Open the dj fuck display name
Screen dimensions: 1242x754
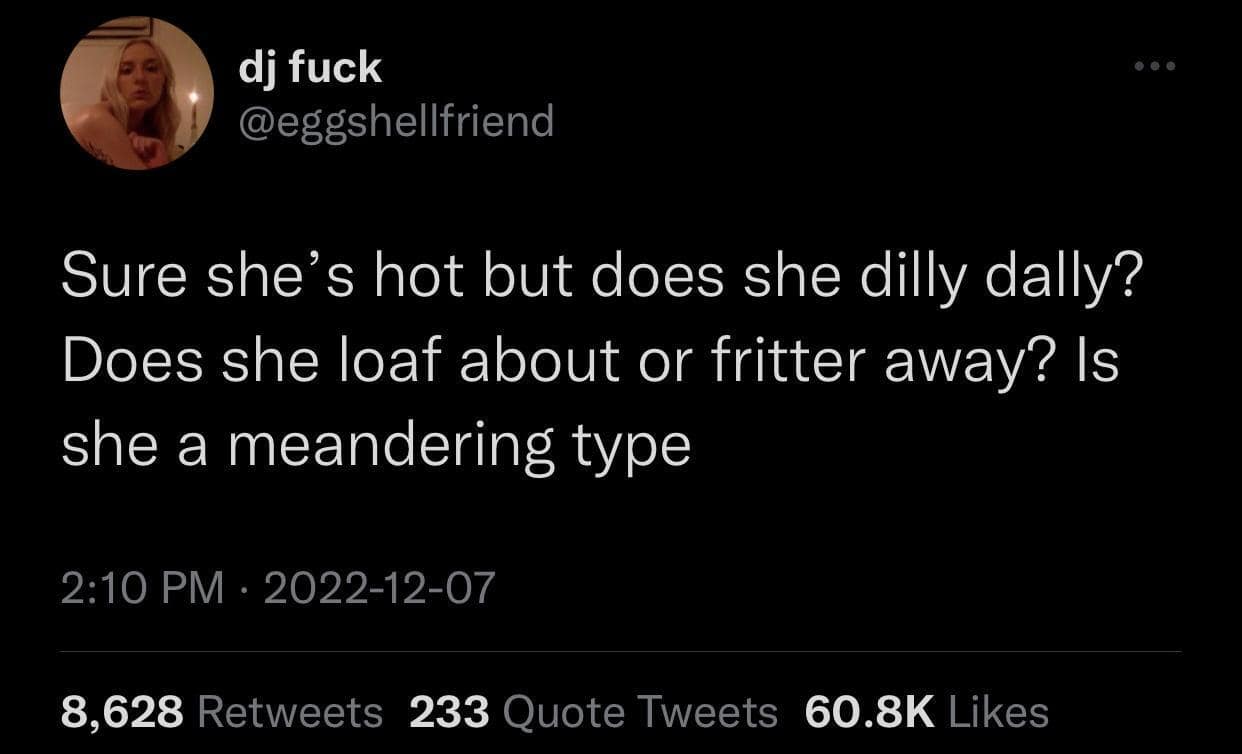pos(311,67)
